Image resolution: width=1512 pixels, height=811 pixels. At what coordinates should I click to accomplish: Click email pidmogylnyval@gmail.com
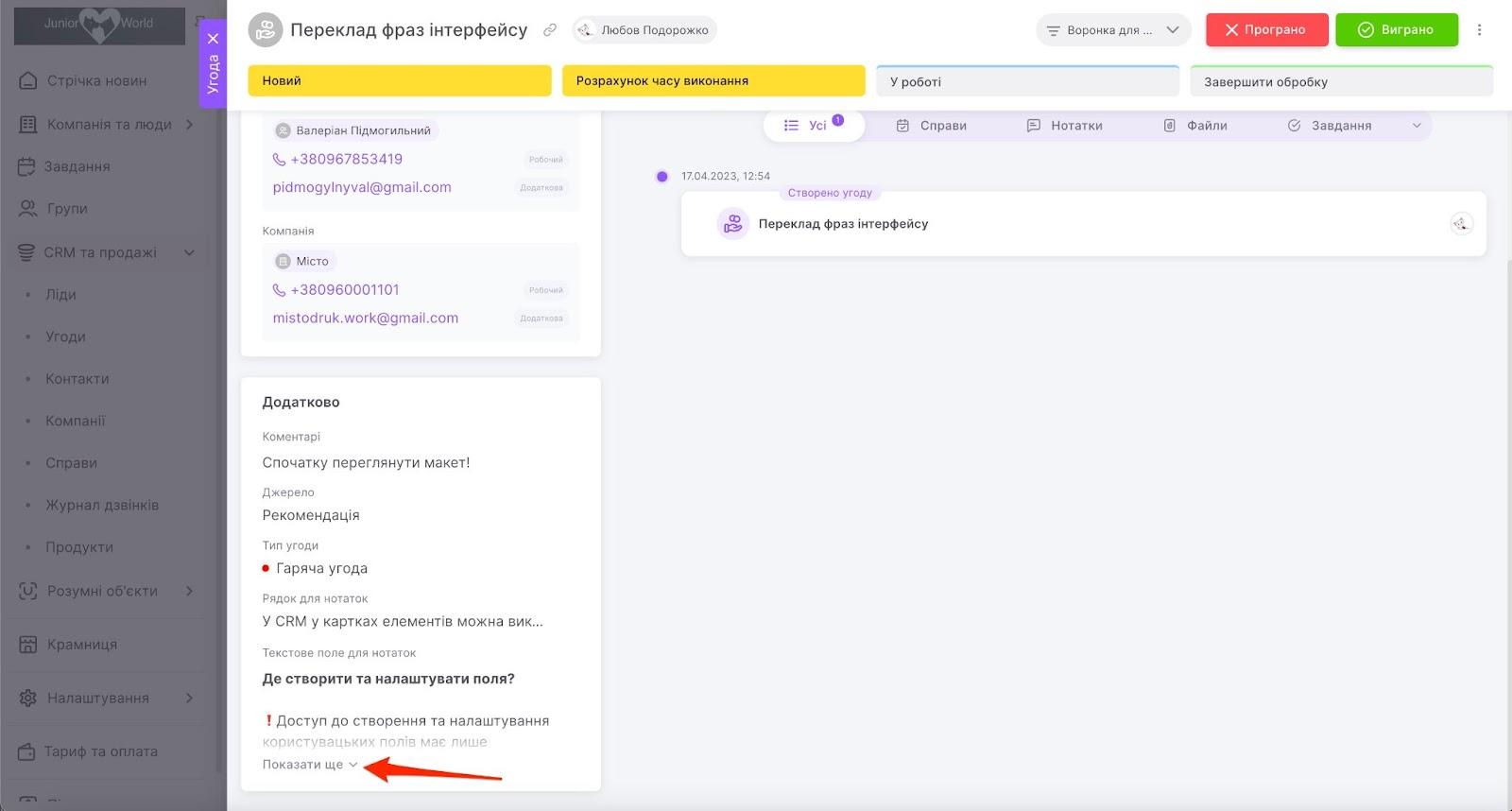click(362, 187)
